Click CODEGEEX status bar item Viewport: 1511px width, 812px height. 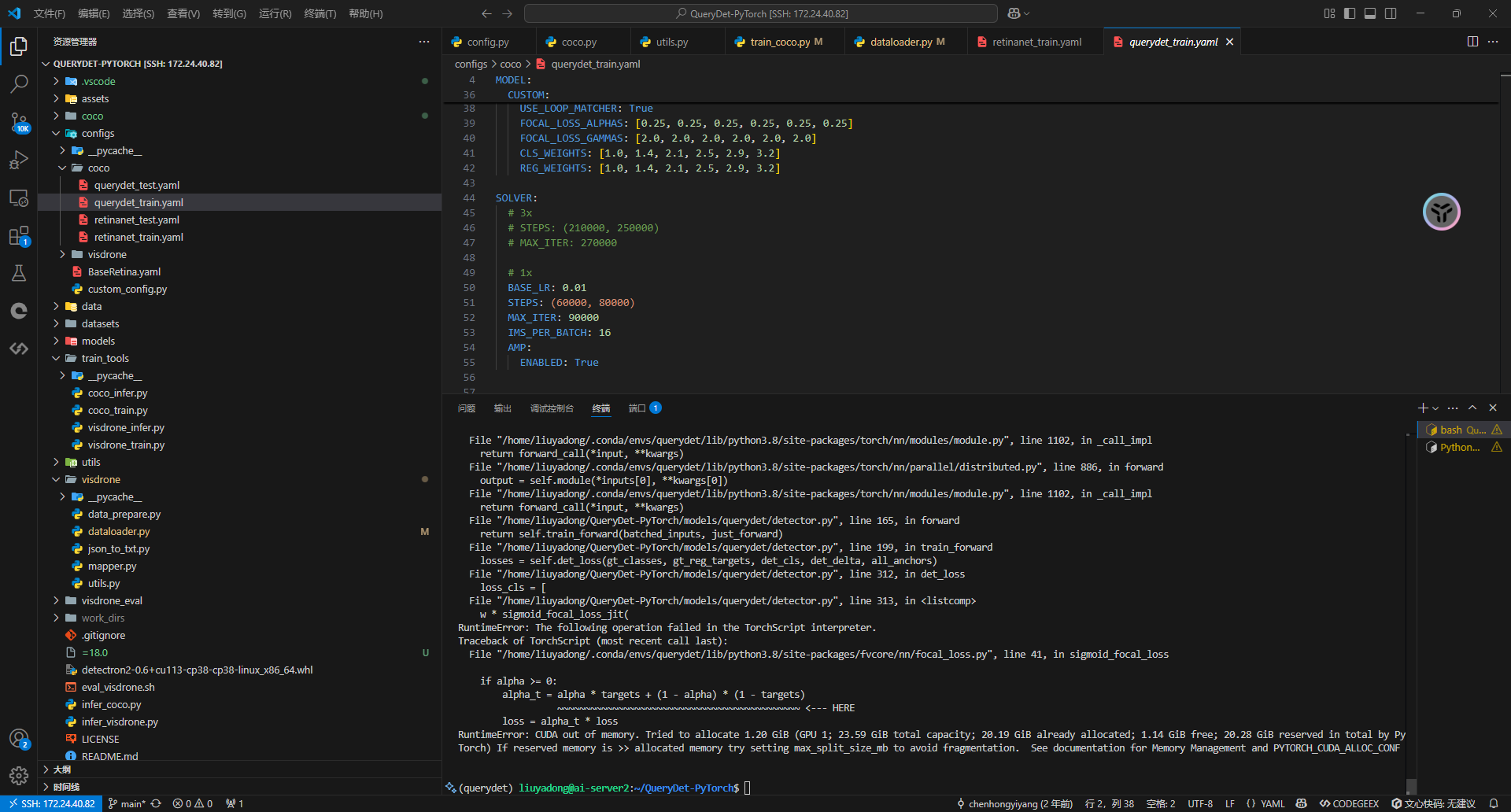(1349, 803)
